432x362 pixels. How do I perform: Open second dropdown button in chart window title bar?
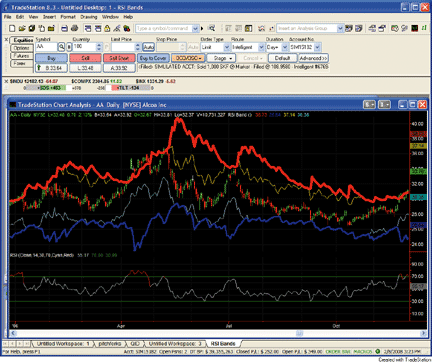tap(384, 105)
